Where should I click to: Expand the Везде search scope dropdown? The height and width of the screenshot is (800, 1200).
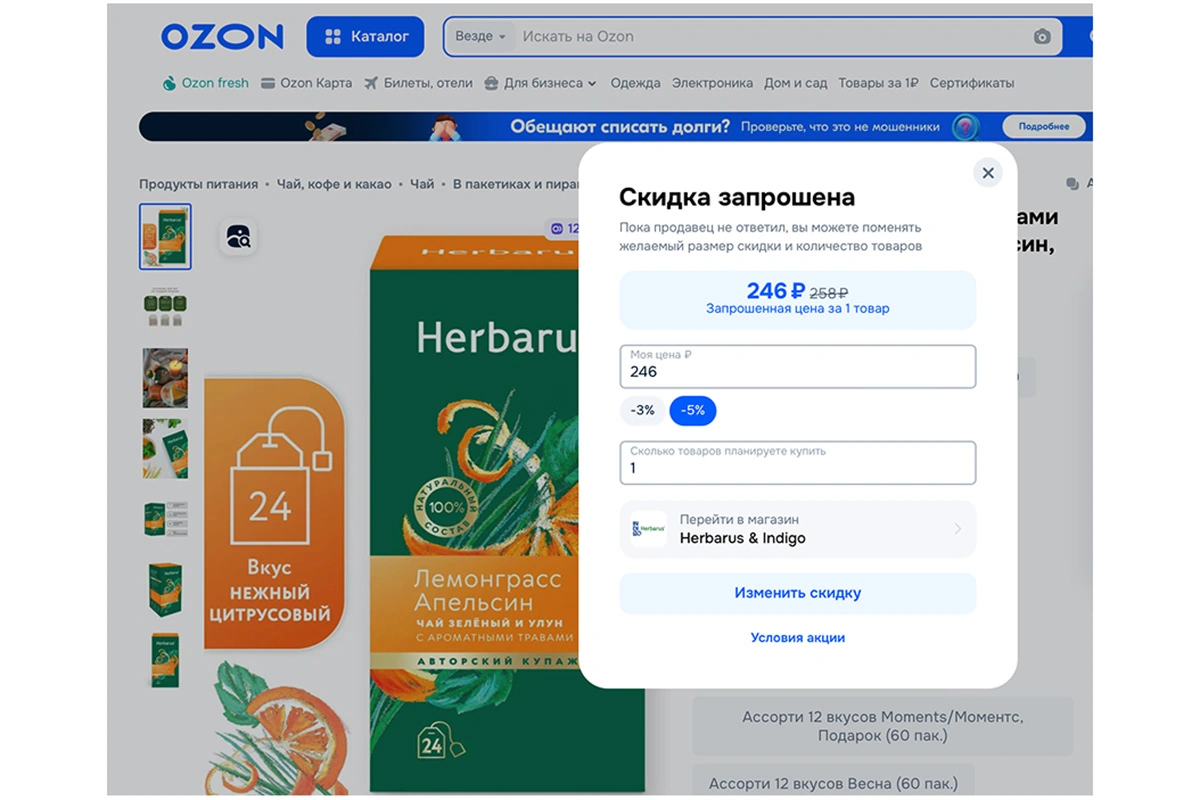(x=480, y=37)
